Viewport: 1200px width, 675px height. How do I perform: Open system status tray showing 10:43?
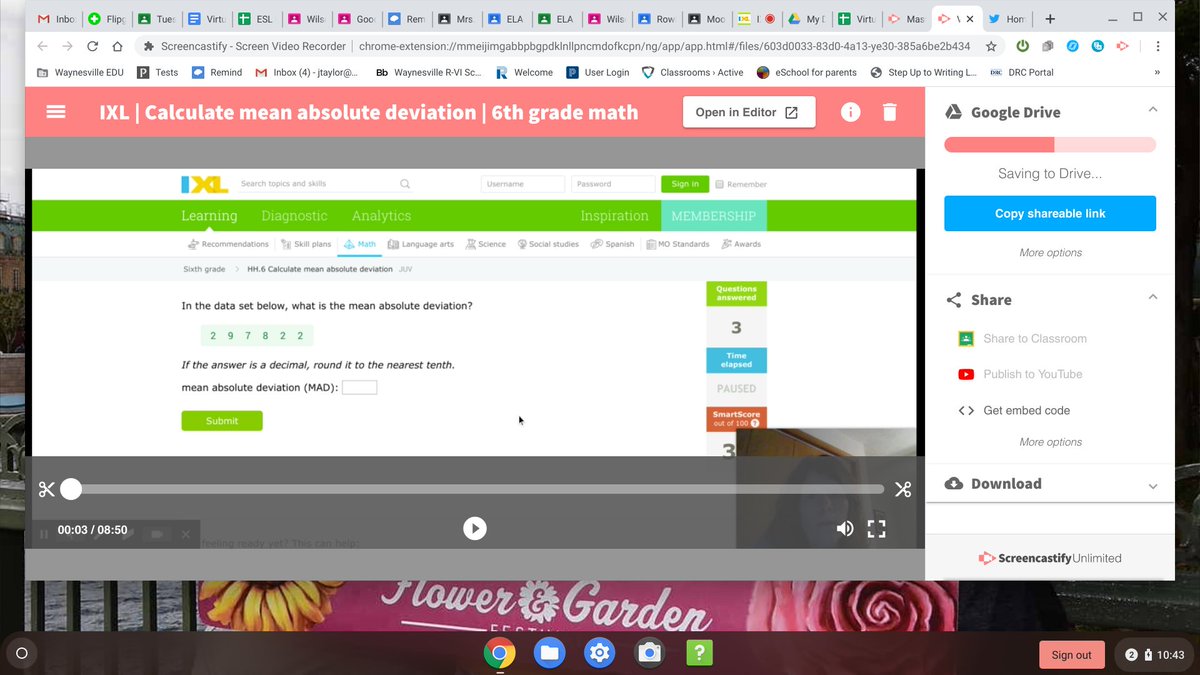(x=1155, y=655)
